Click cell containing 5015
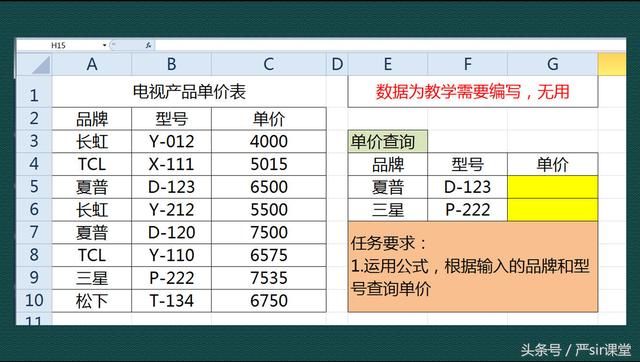 click(269, 164)
